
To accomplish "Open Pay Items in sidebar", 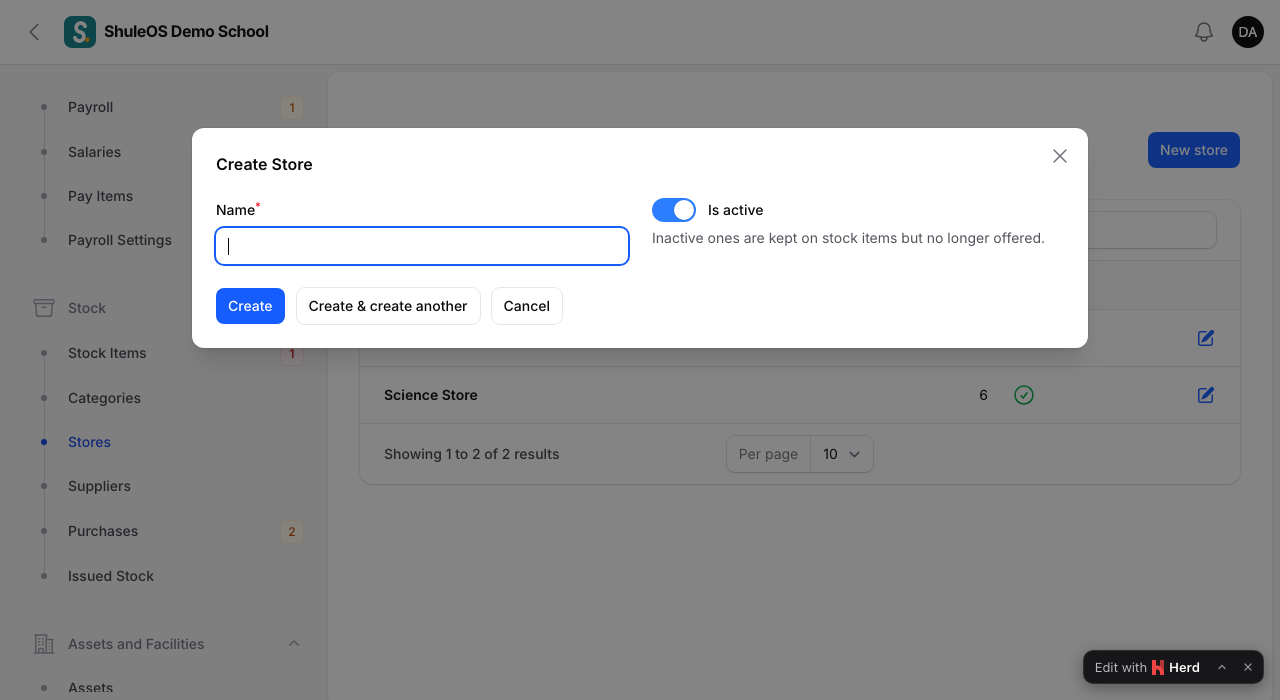I will click(x=100, y=196).
